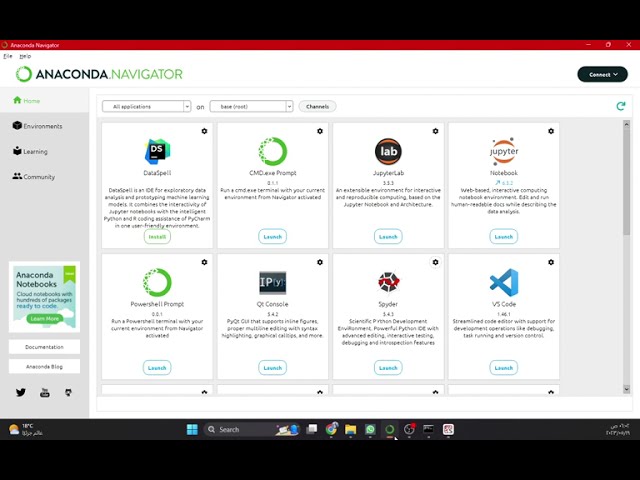Open settings gear on CMD.exe Prompt card
Viewport: 640px width, 480px height.
[320, 131]
